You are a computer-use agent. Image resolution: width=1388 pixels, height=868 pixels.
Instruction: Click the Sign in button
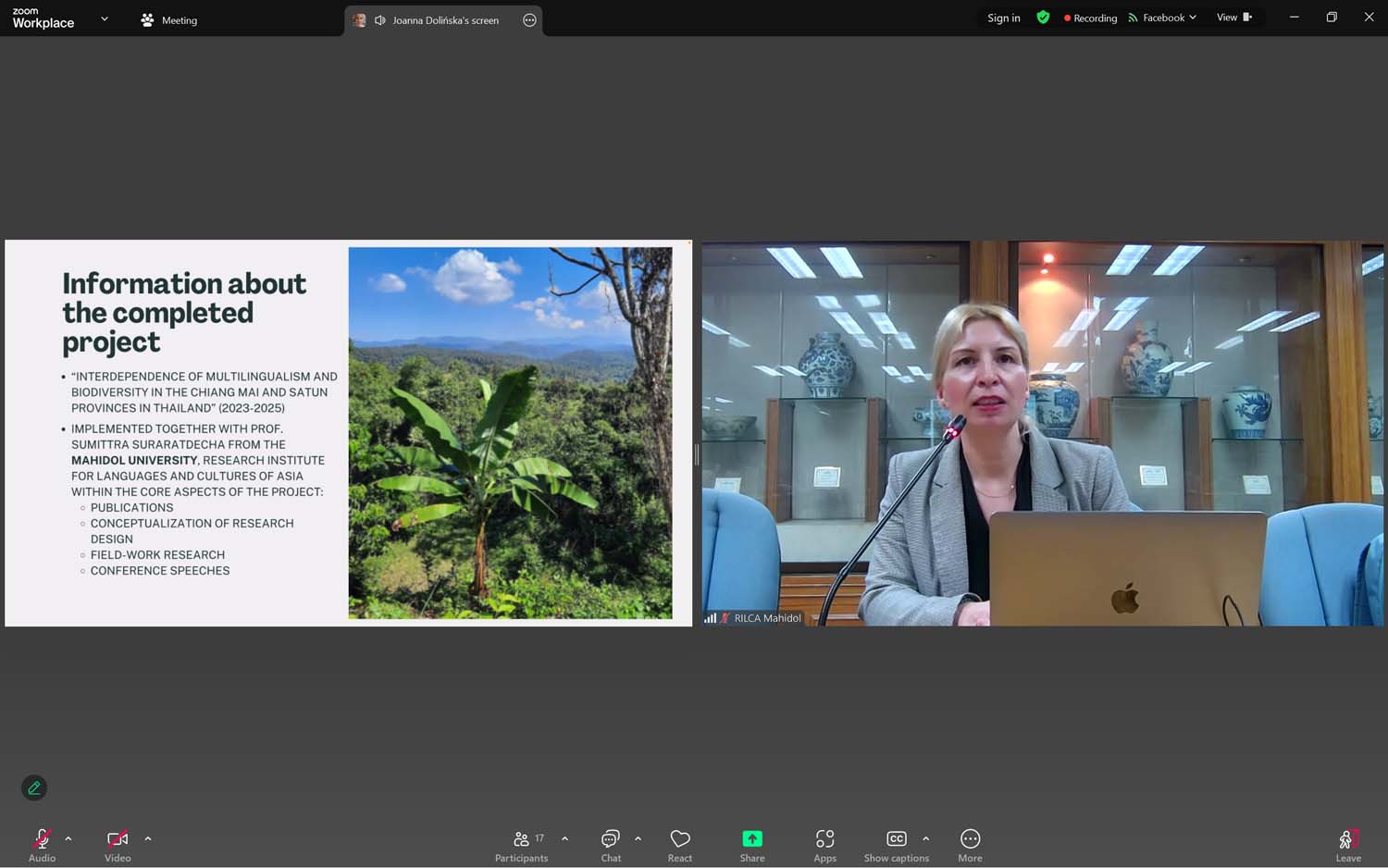1003,18
